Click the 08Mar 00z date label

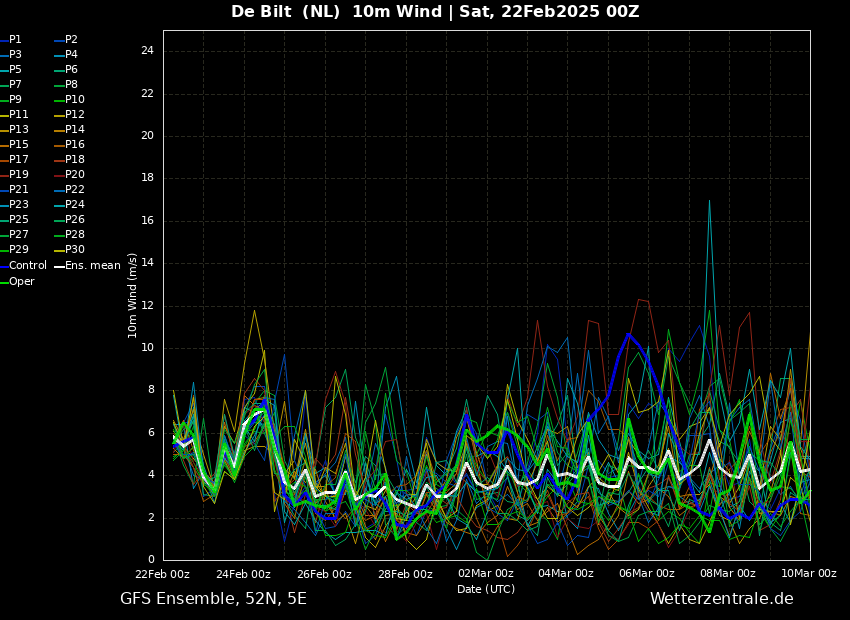pyautogui.click(x=728, y=574)
